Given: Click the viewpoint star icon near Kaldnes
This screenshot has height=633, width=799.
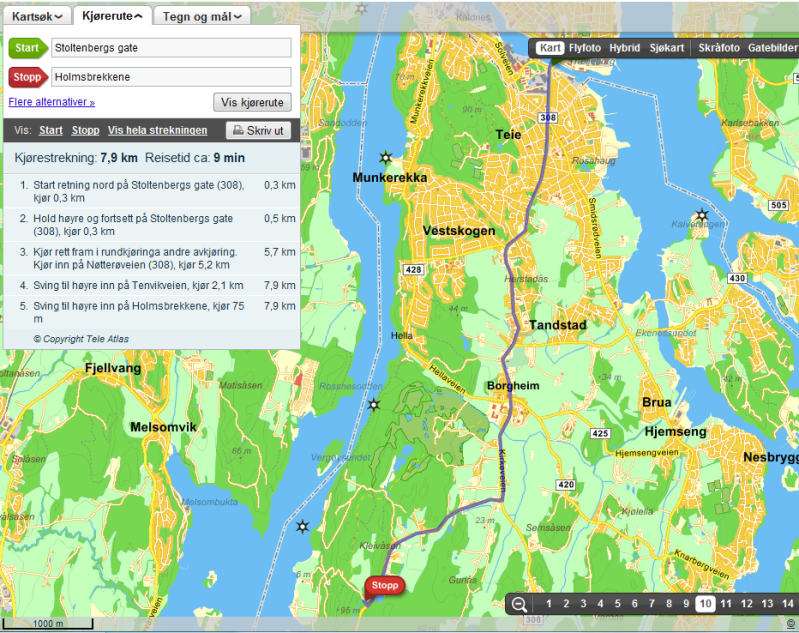Looking at the screenshot, I should [x=701, y=216].
